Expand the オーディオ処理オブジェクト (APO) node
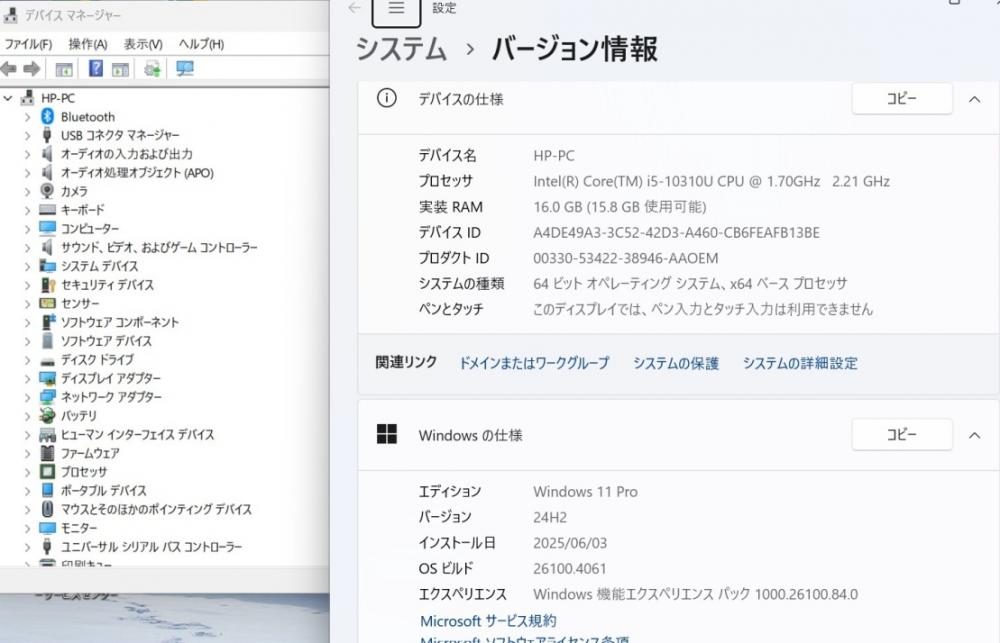The image size is (1000, 643). tap(27, 172)
